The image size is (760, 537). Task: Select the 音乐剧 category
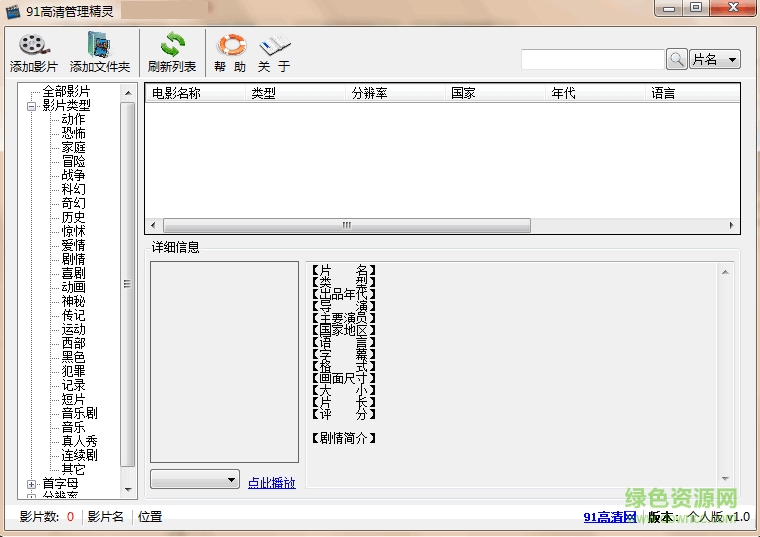(x=79, y=414)
